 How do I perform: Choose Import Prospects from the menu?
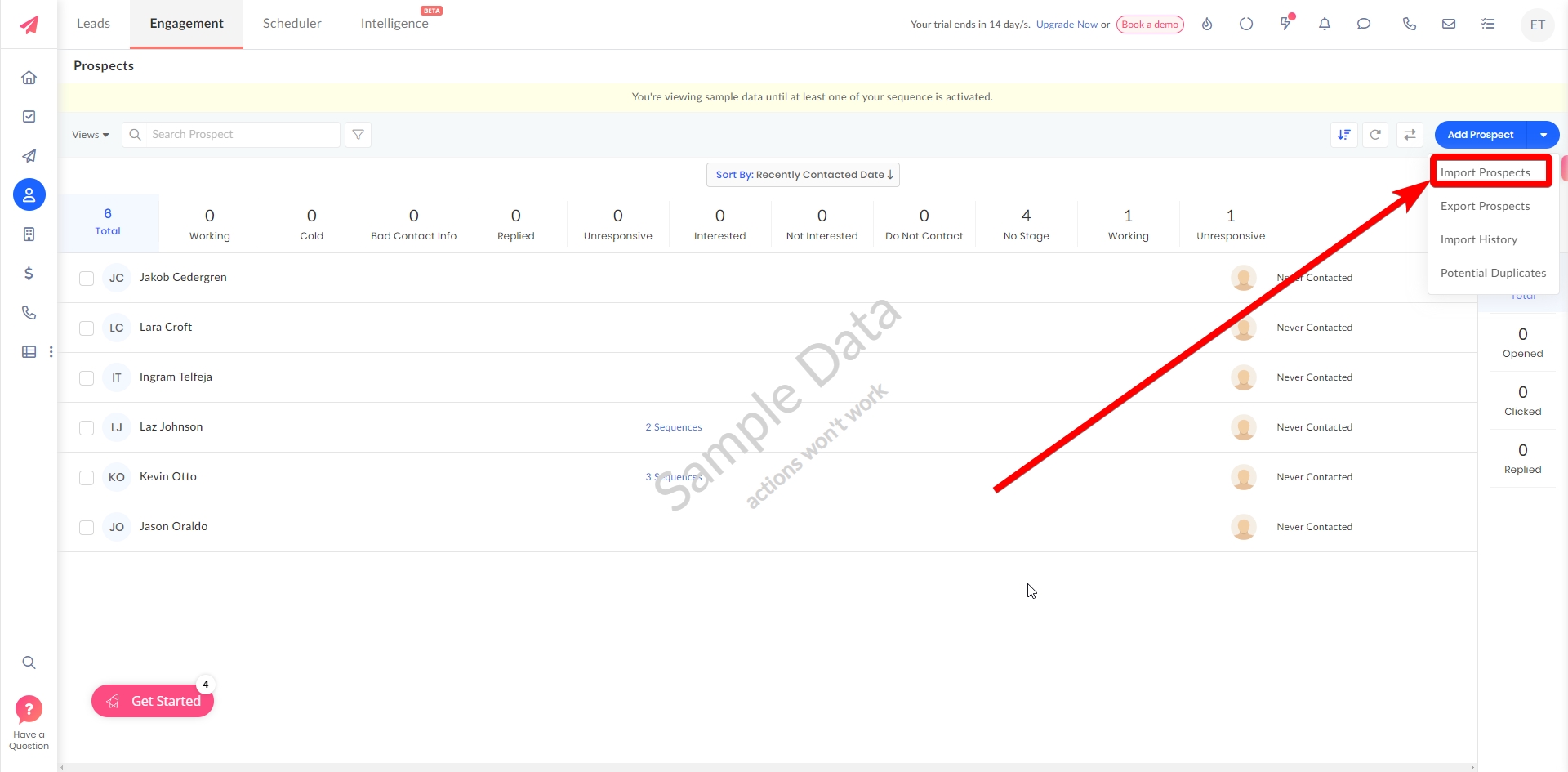click(x=1485, y=172)
